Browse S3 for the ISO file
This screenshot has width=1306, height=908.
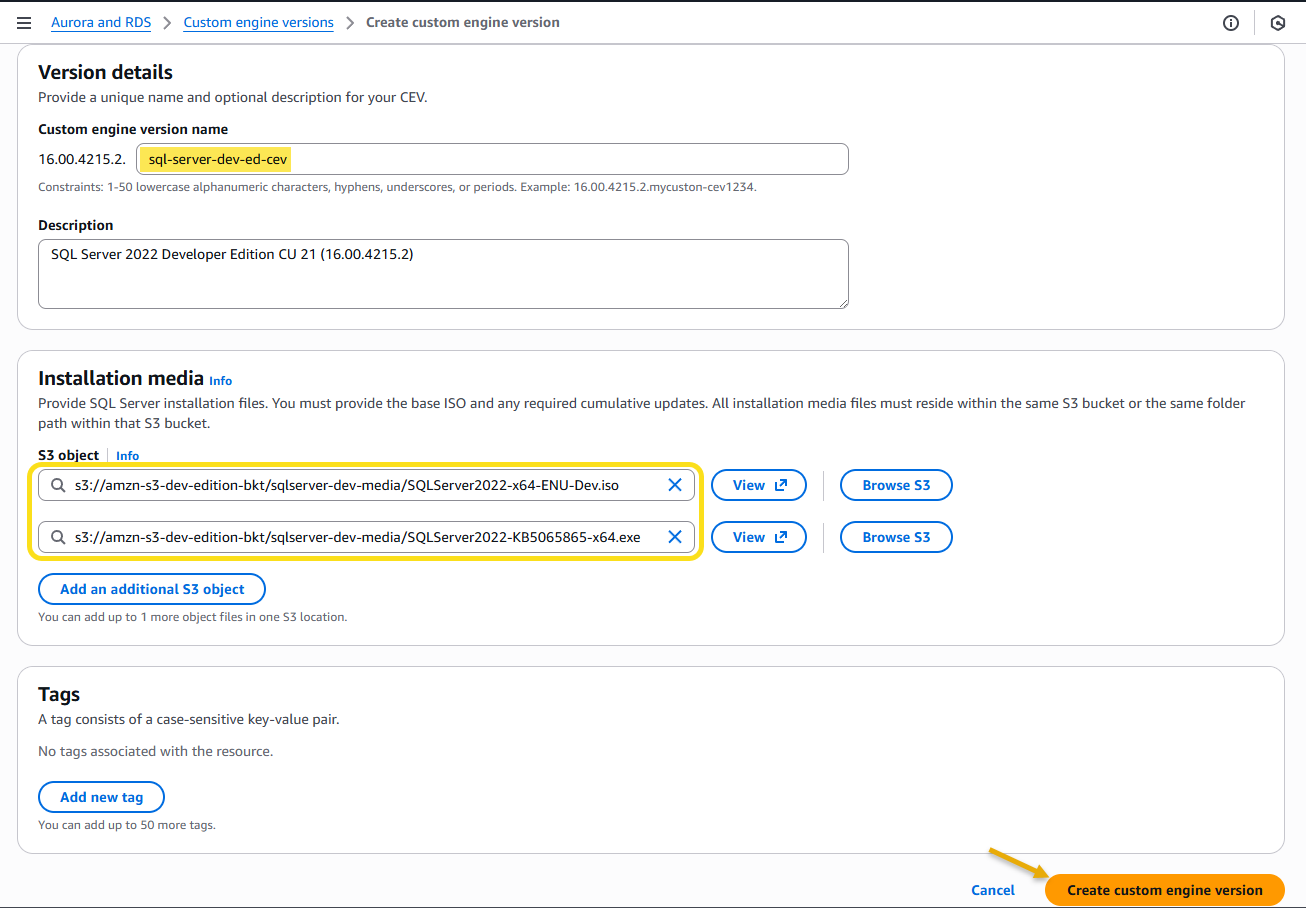895,485
